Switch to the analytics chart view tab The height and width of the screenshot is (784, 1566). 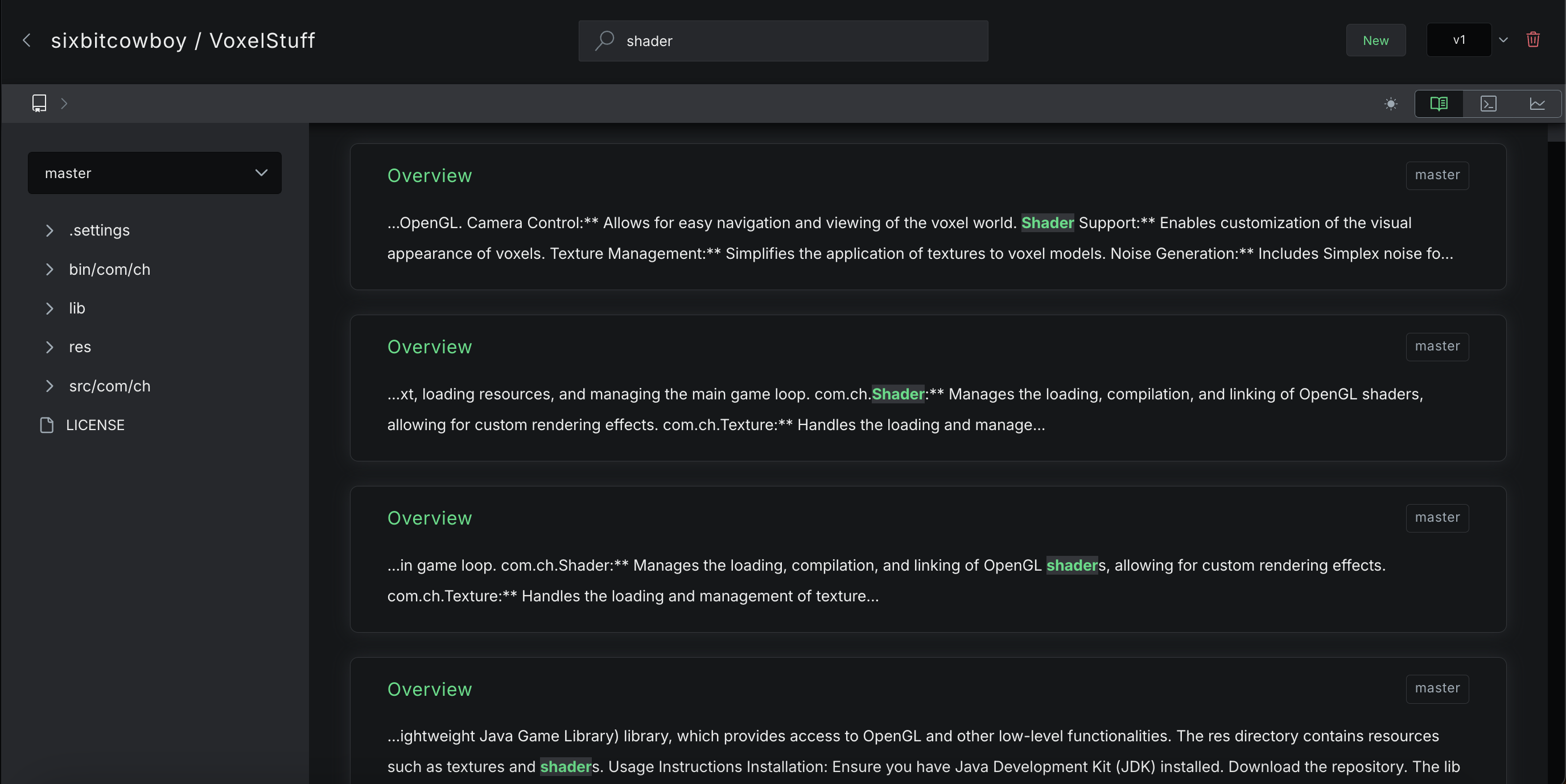(x=1538, y=104)
